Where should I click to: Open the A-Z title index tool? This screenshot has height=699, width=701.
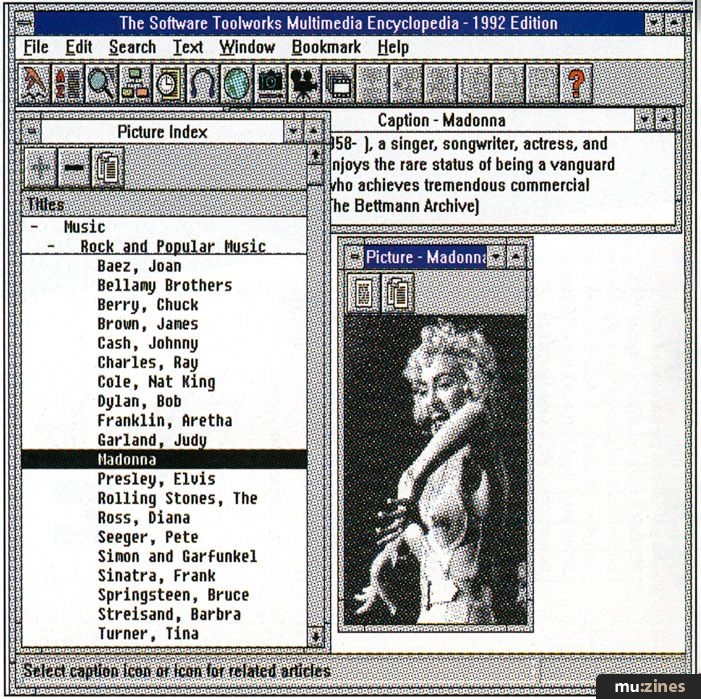click(68, 84)
